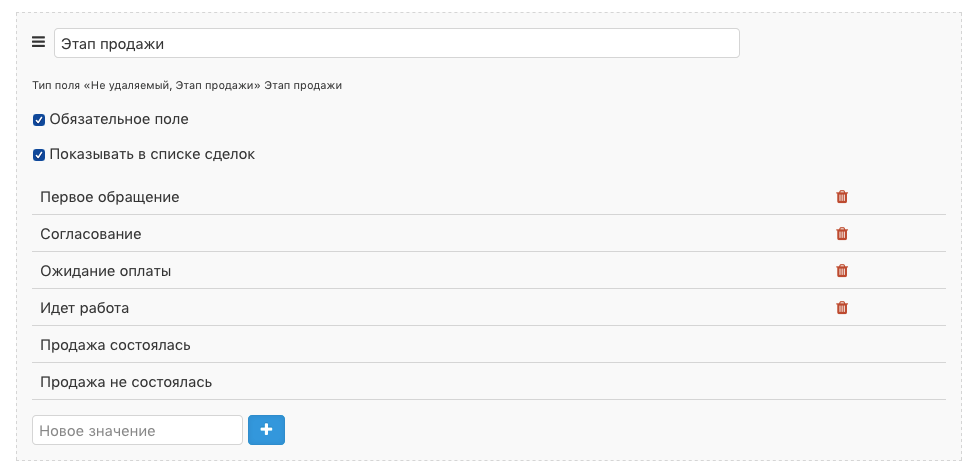Grab the hamburger reorder handle icon
The height and width of the screenshot is (472, 980).
pyautogui.click(x=39, y=43)
